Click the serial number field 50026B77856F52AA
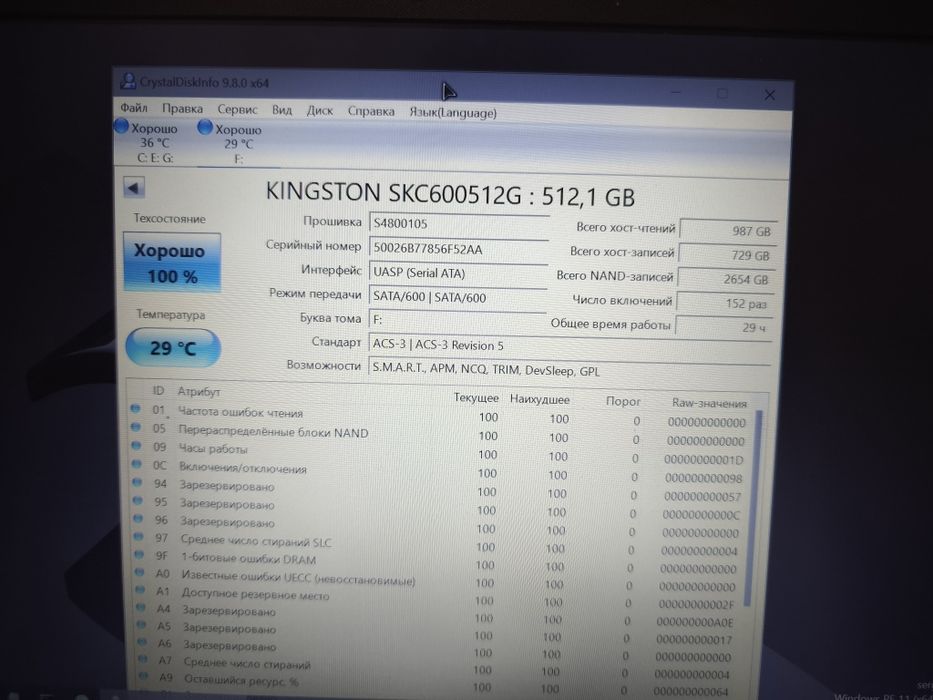933x700 pixels. point(458,249)
